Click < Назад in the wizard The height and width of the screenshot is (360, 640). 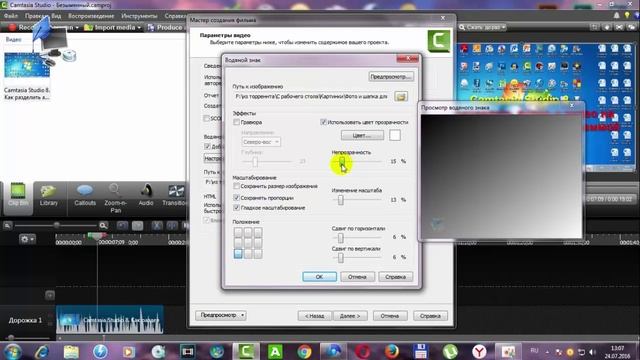pyautogui.click(x=314, y=316)
